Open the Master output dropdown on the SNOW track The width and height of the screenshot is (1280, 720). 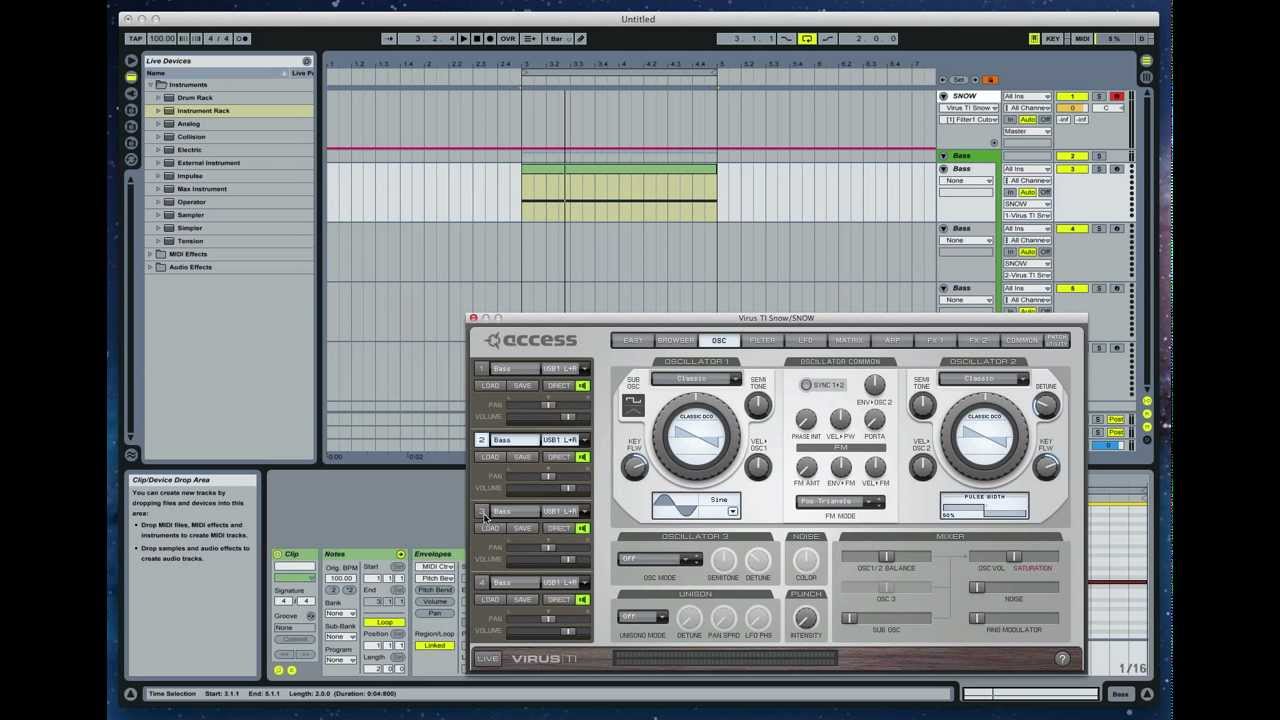coord(1027,131)
